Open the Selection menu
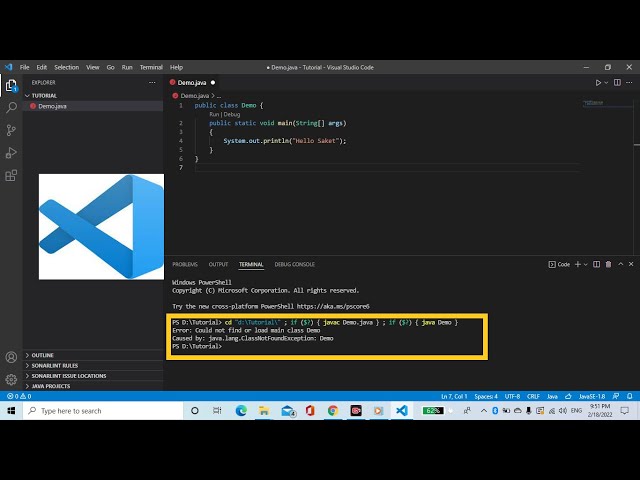The image size is (640, 480). 67,67
